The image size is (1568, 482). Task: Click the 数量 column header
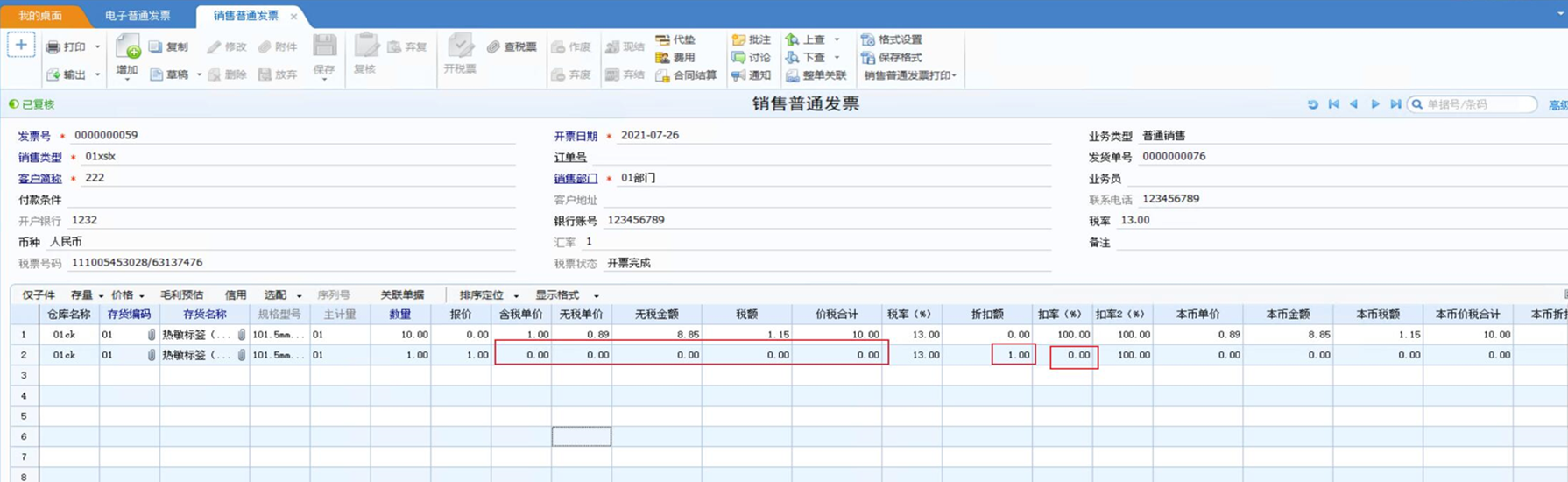[x=400, y=315]
